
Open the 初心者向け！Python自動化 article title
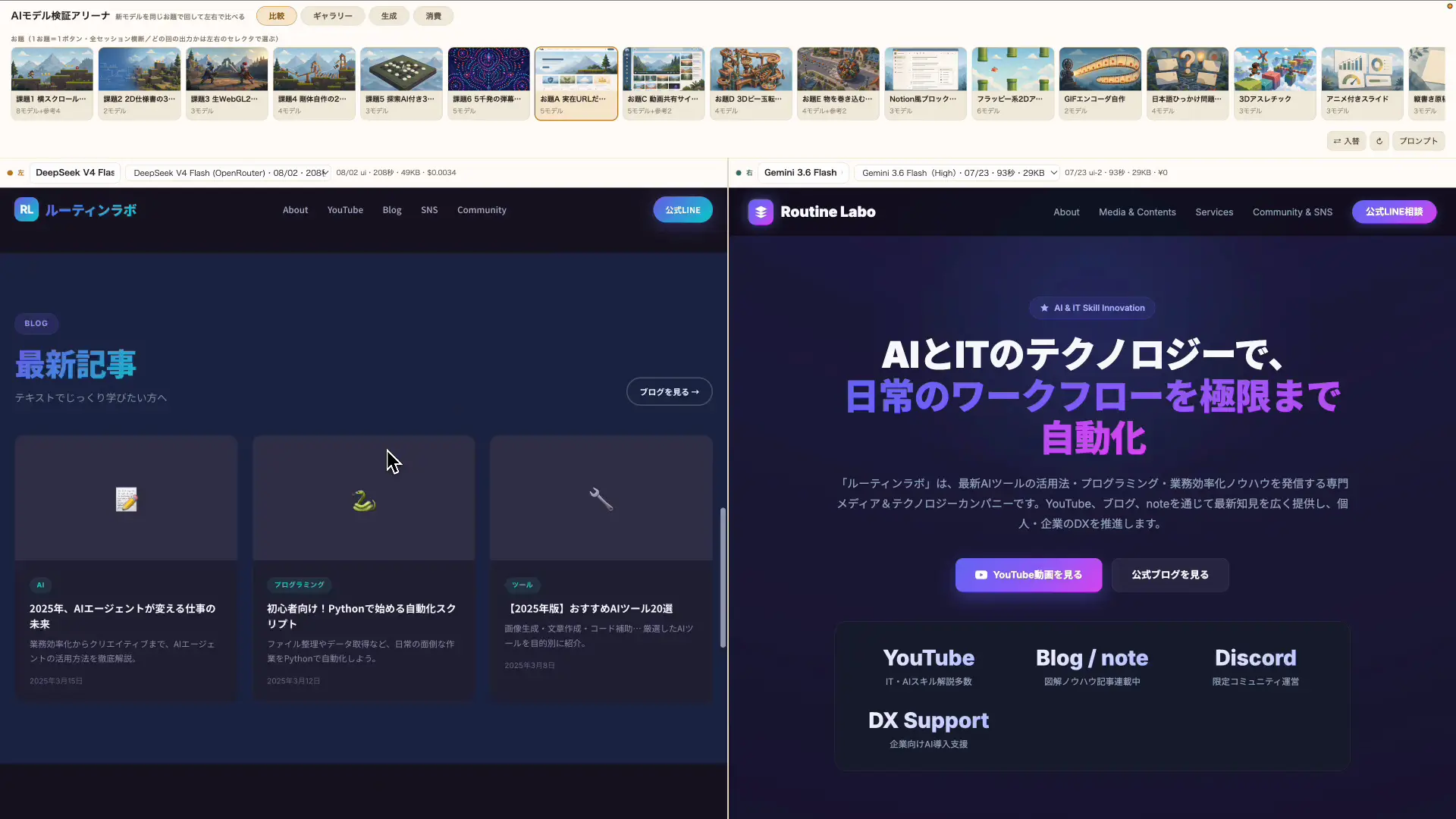(361, 617)
